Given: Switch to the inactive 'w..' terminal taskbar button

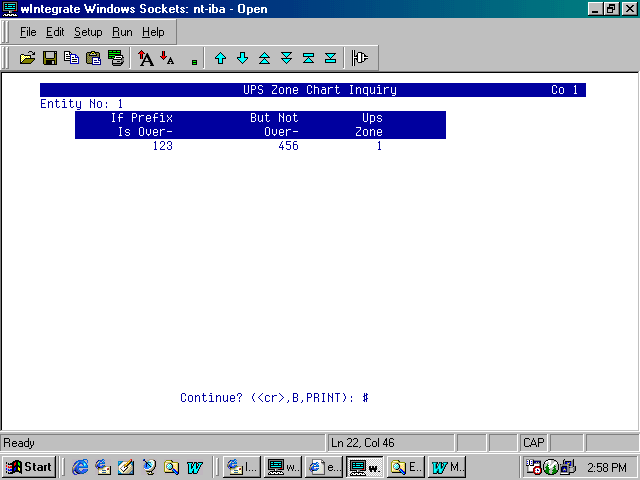Looking at the screenshot, I should [x=283, y=467].
